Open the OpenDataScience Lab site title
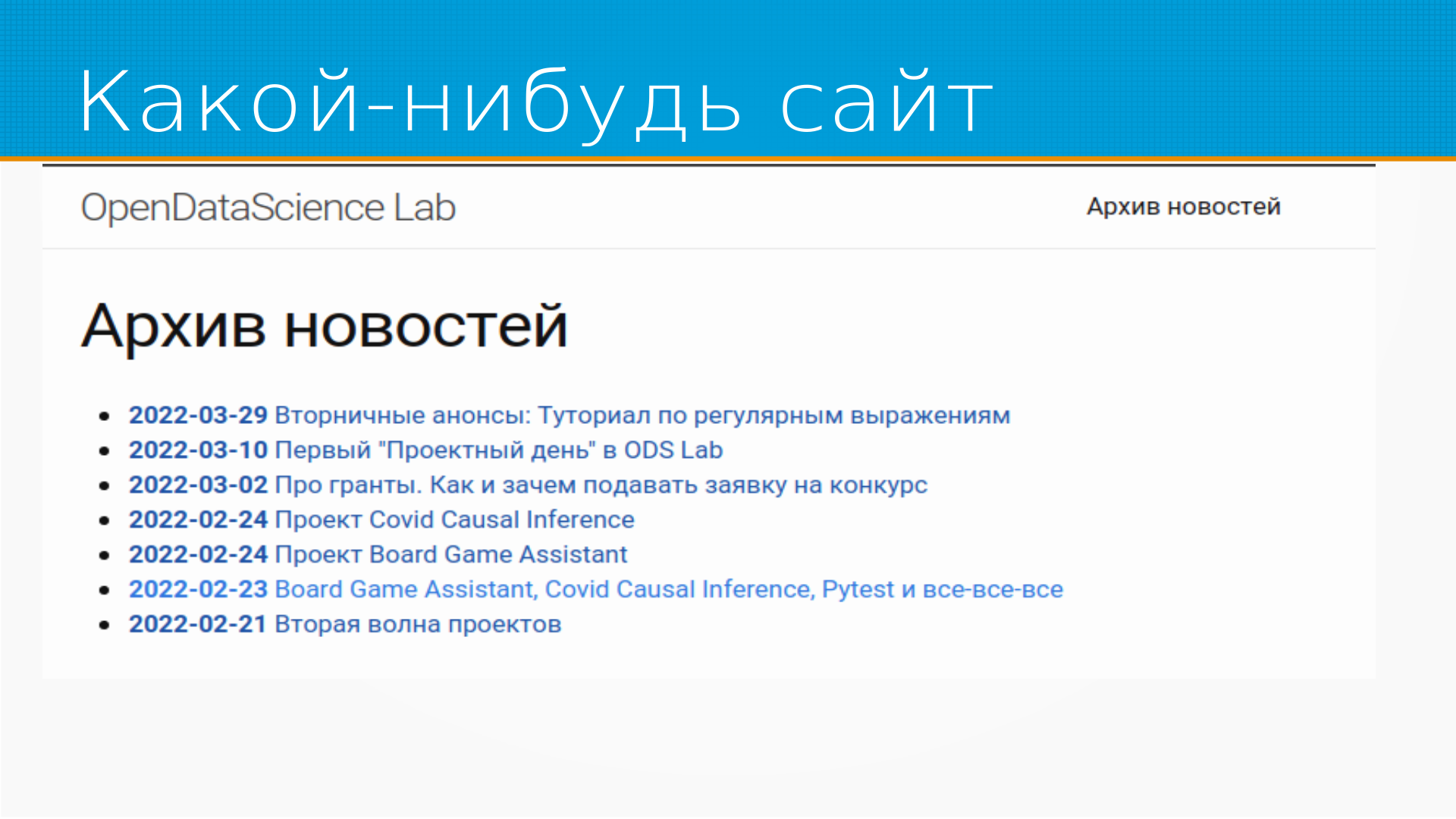1456x819 pixels. (x=268, y=208)
